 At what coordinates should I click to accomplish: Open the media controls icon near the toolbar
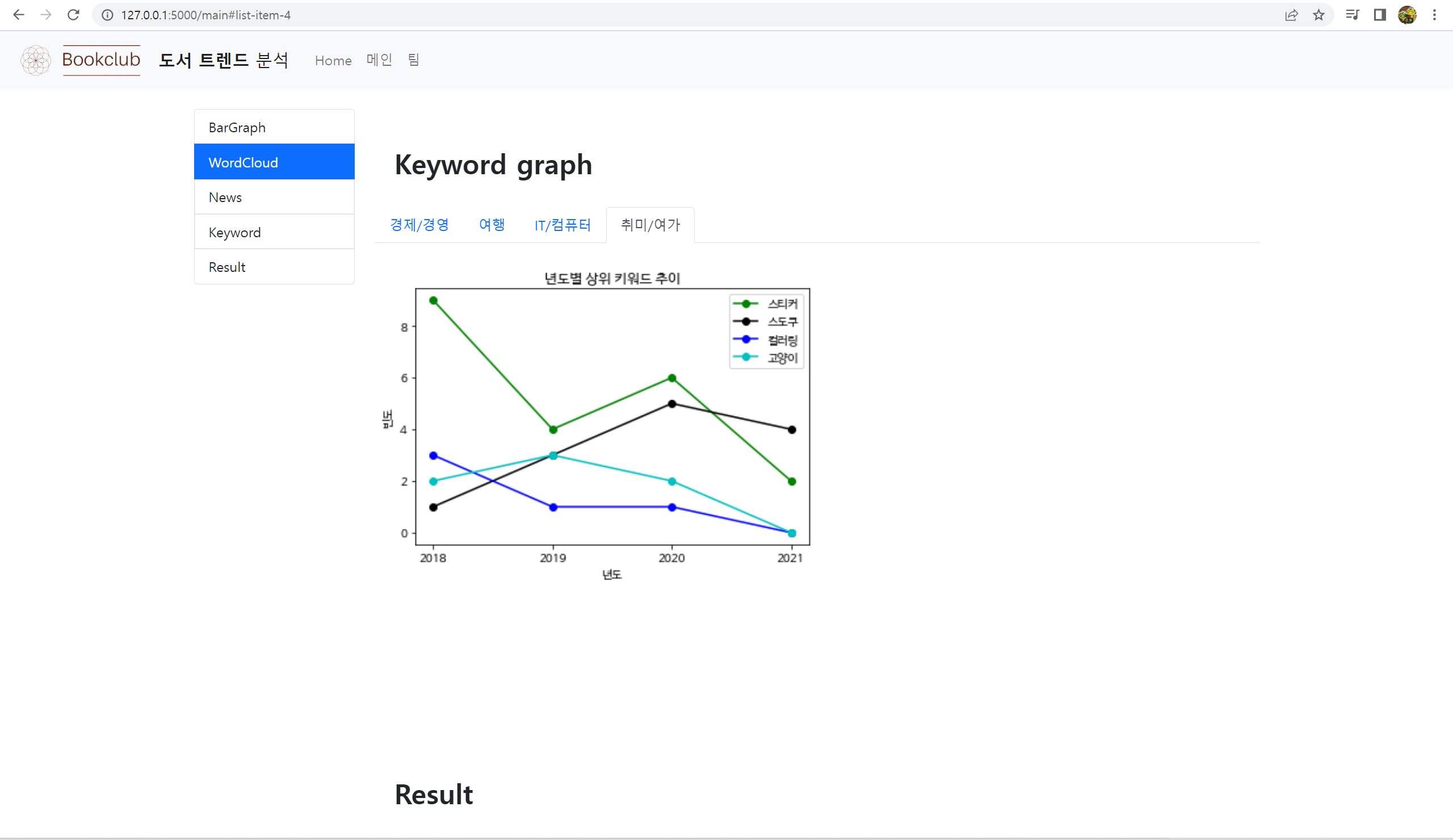[1352, 15]
